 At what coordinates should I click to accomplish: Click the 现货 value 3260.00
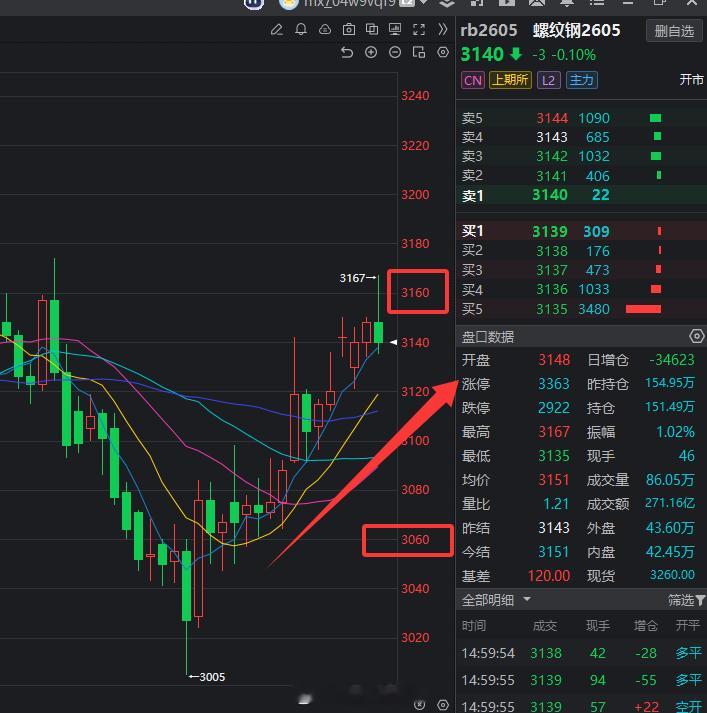pos(672,575)
